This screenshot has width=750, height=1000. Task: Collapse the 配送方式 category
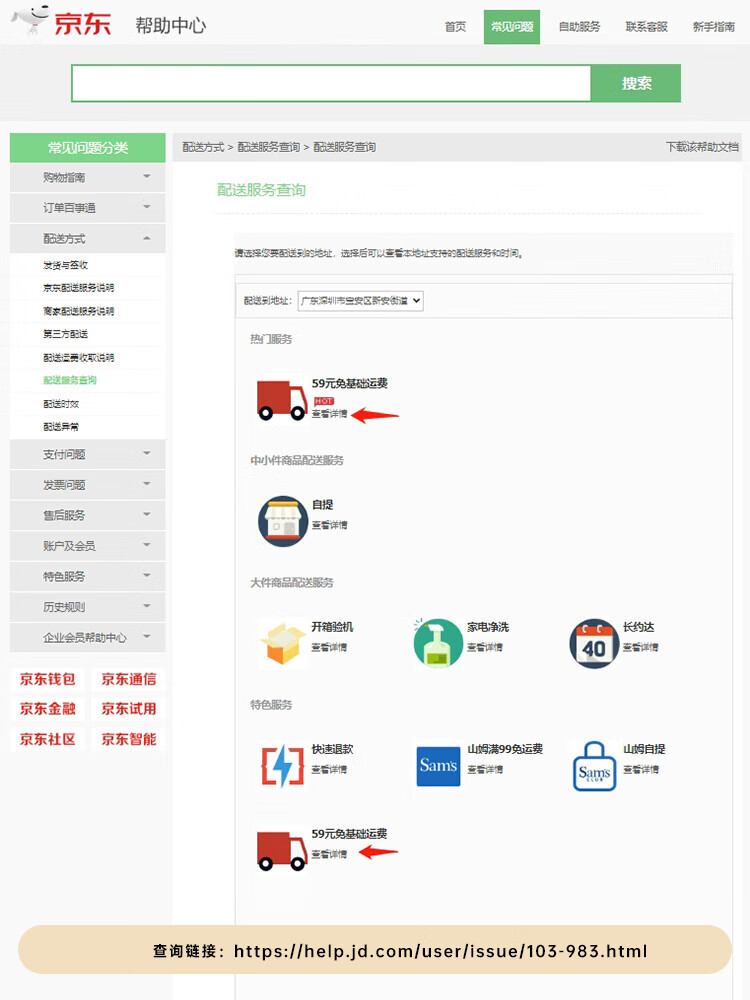click(87, 239)
